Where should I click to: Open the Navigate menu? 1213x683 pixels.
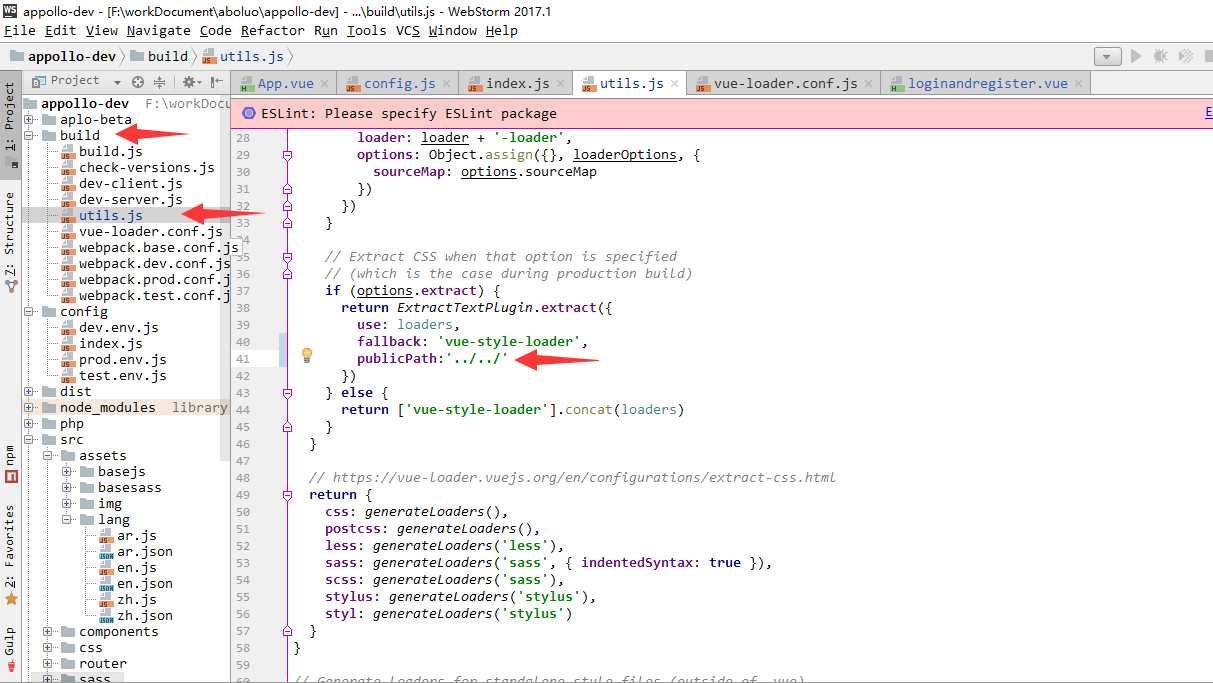tap(158, 31)
